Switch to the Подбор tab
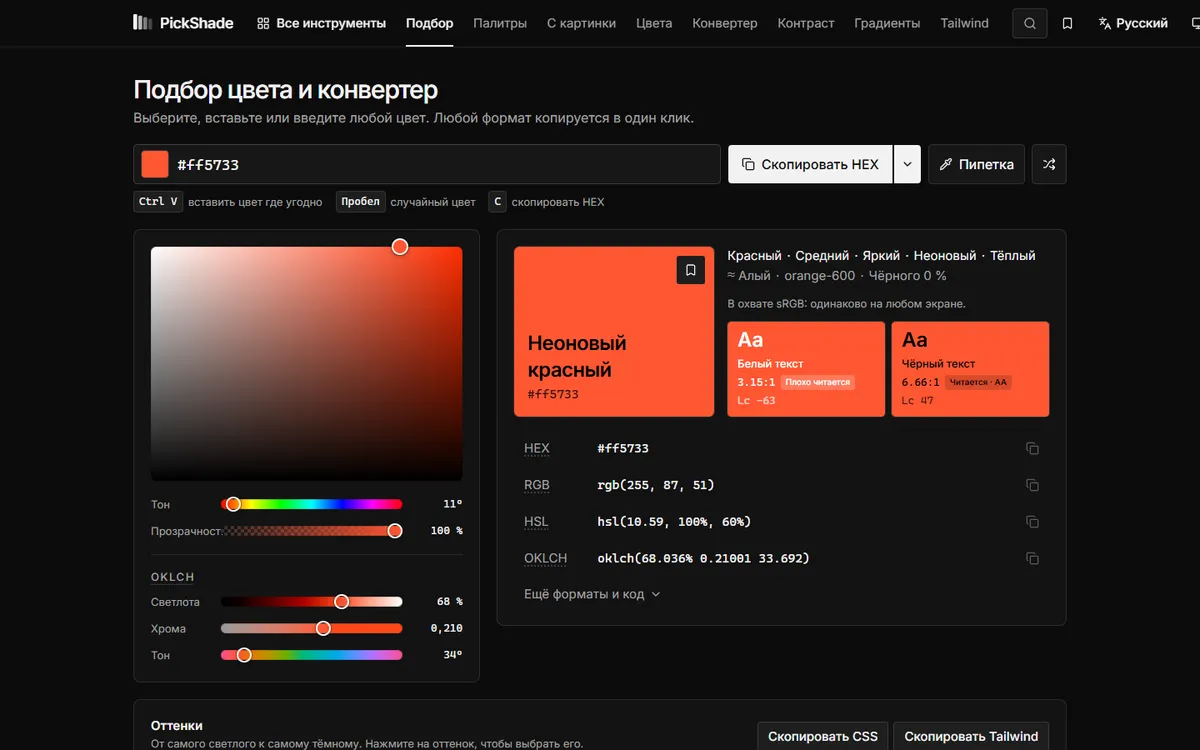 click(429, 23)
